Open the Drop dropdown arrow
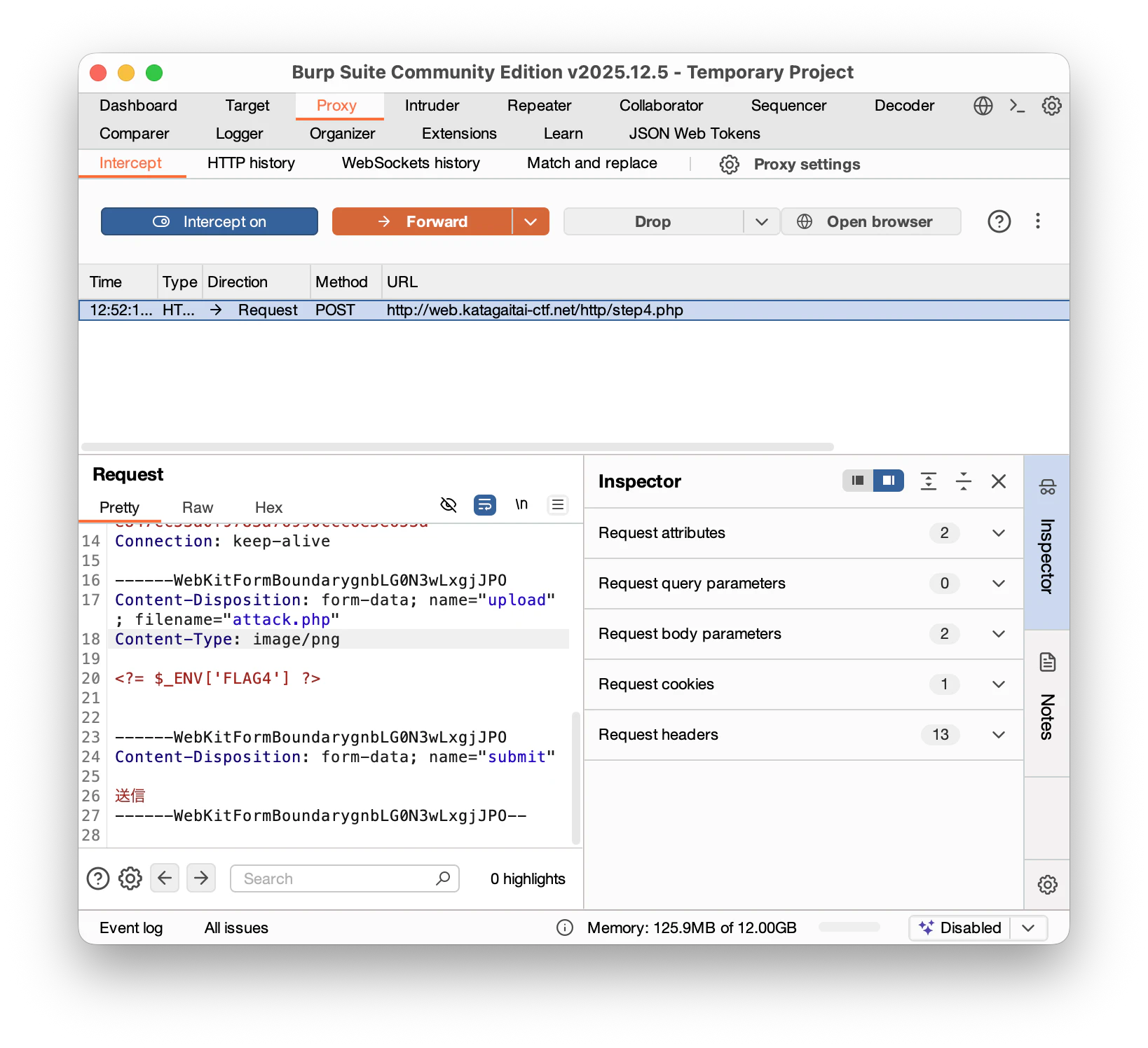The height and width of the screenshot is (1048, 1148). pyautogui.click(x=762, y=221)
